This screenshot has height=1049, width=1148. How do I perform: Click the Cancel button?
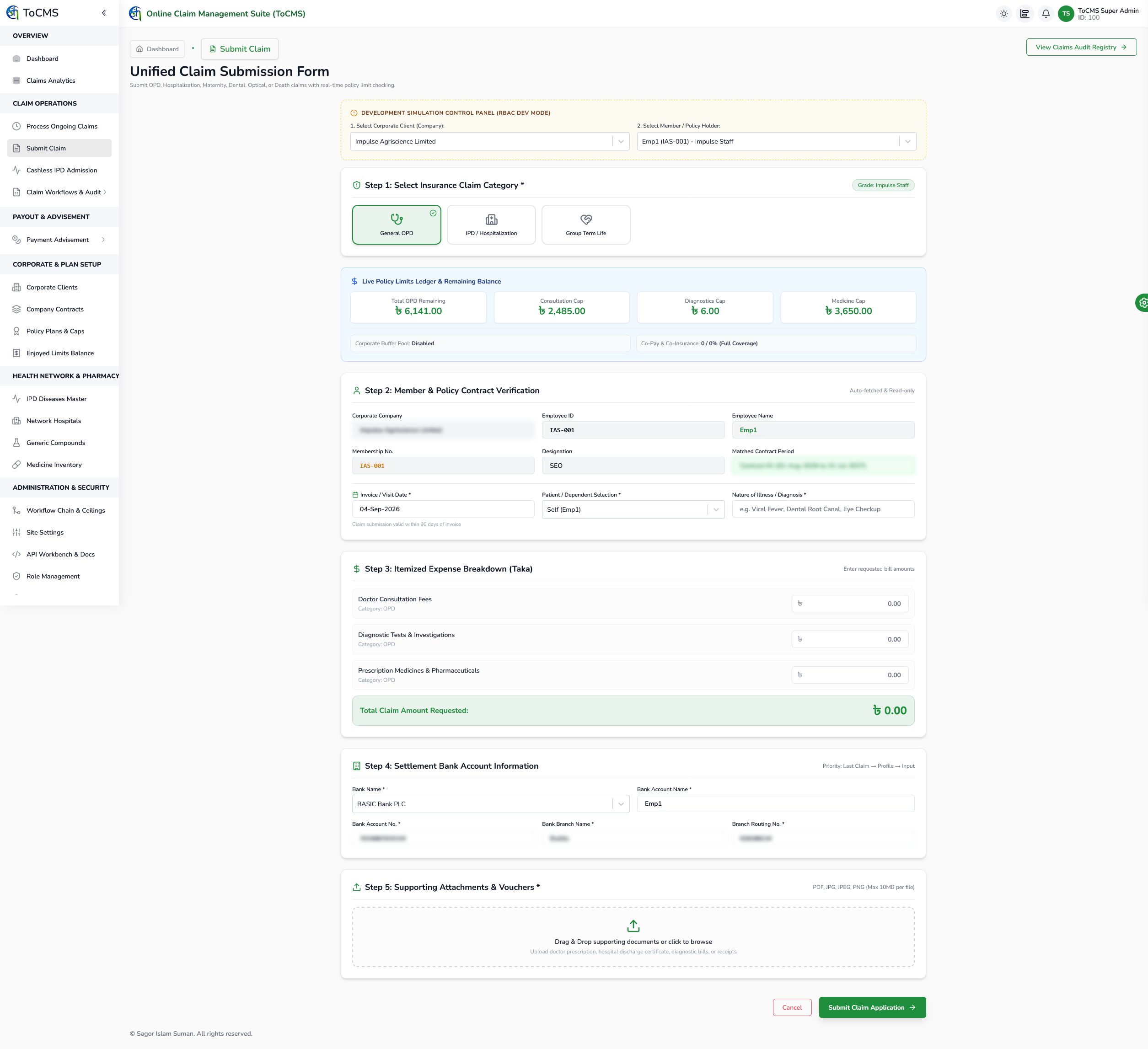(x=792, y=1007)
